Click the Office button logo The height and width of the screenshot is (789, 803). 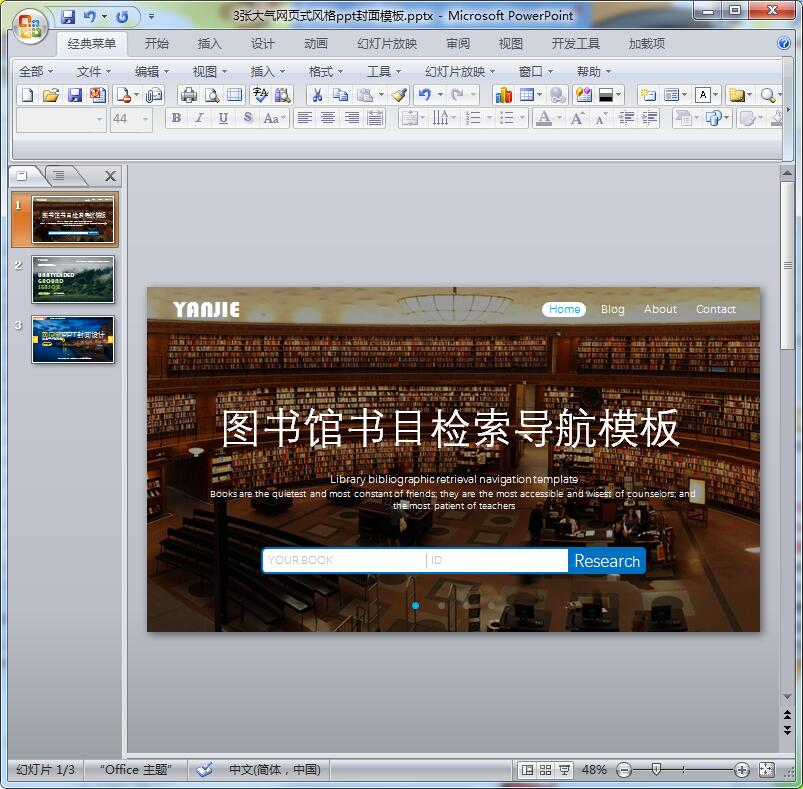coord(29,27)
